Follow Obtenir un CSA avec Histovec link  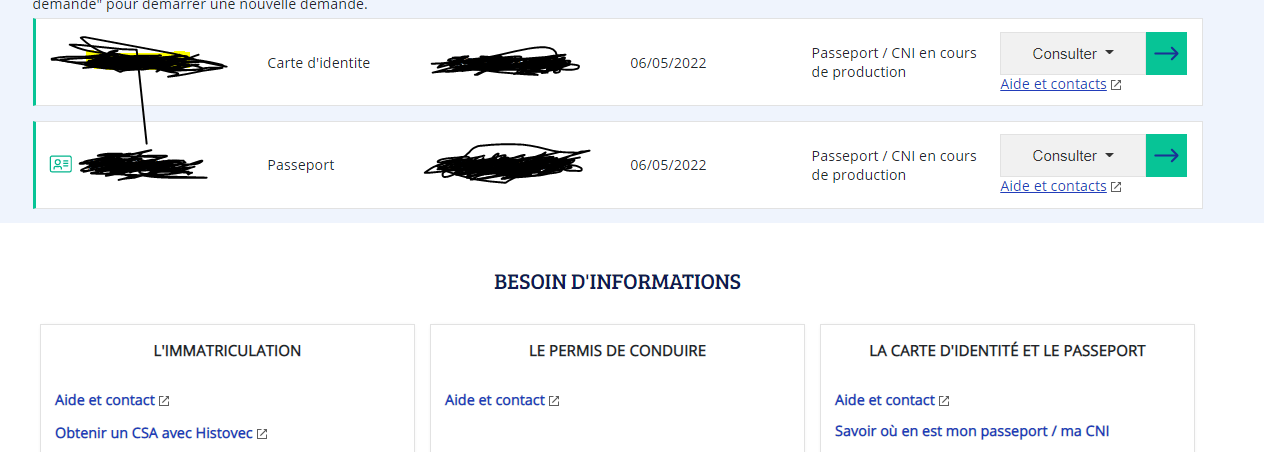(154, 433)
